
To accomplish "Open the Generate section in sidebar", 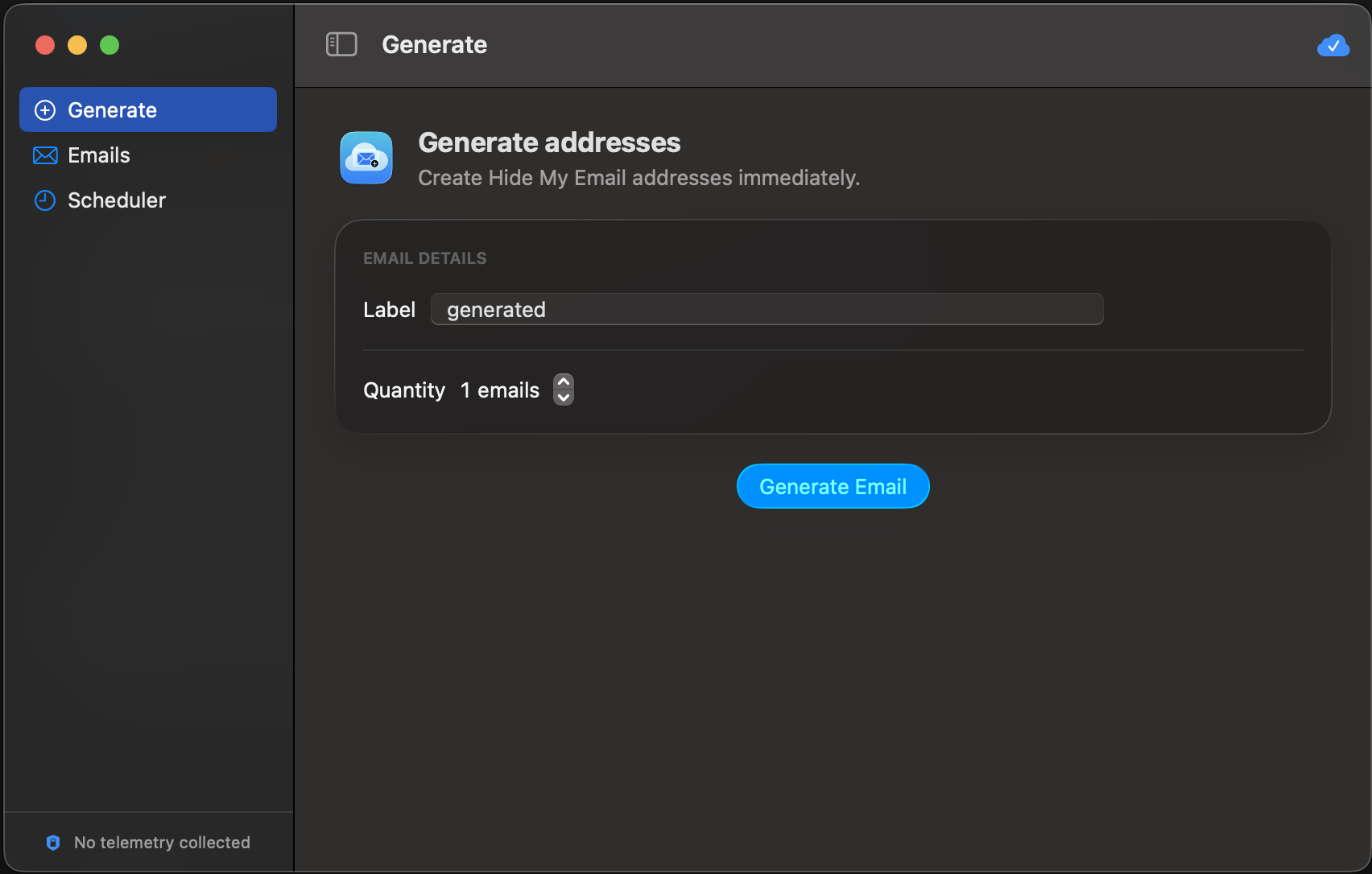I will tap(148, 110).
